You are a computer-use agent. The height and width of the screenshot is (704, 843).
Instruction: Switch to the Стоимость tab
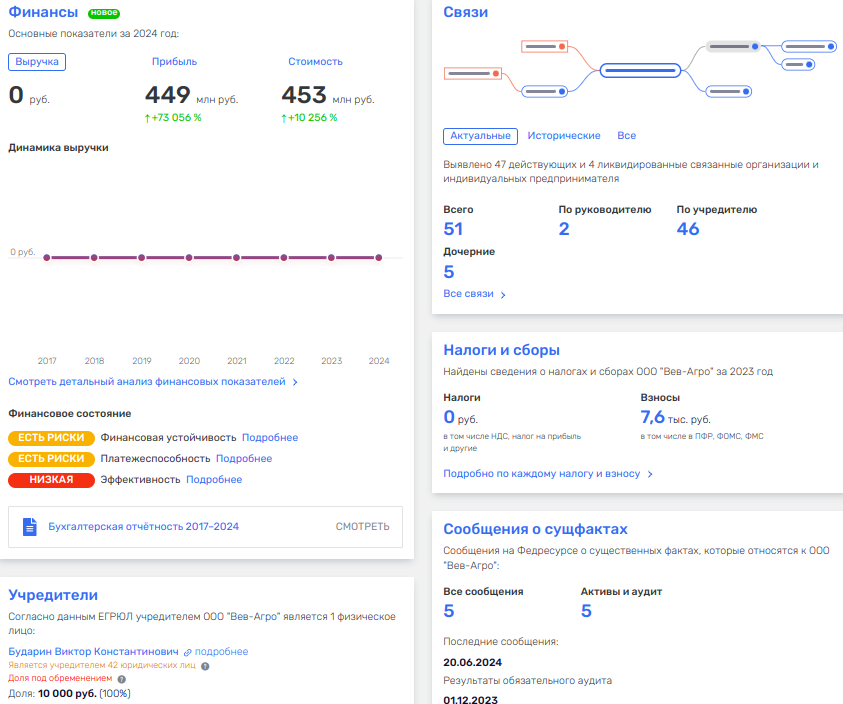(x=315, y=62)
